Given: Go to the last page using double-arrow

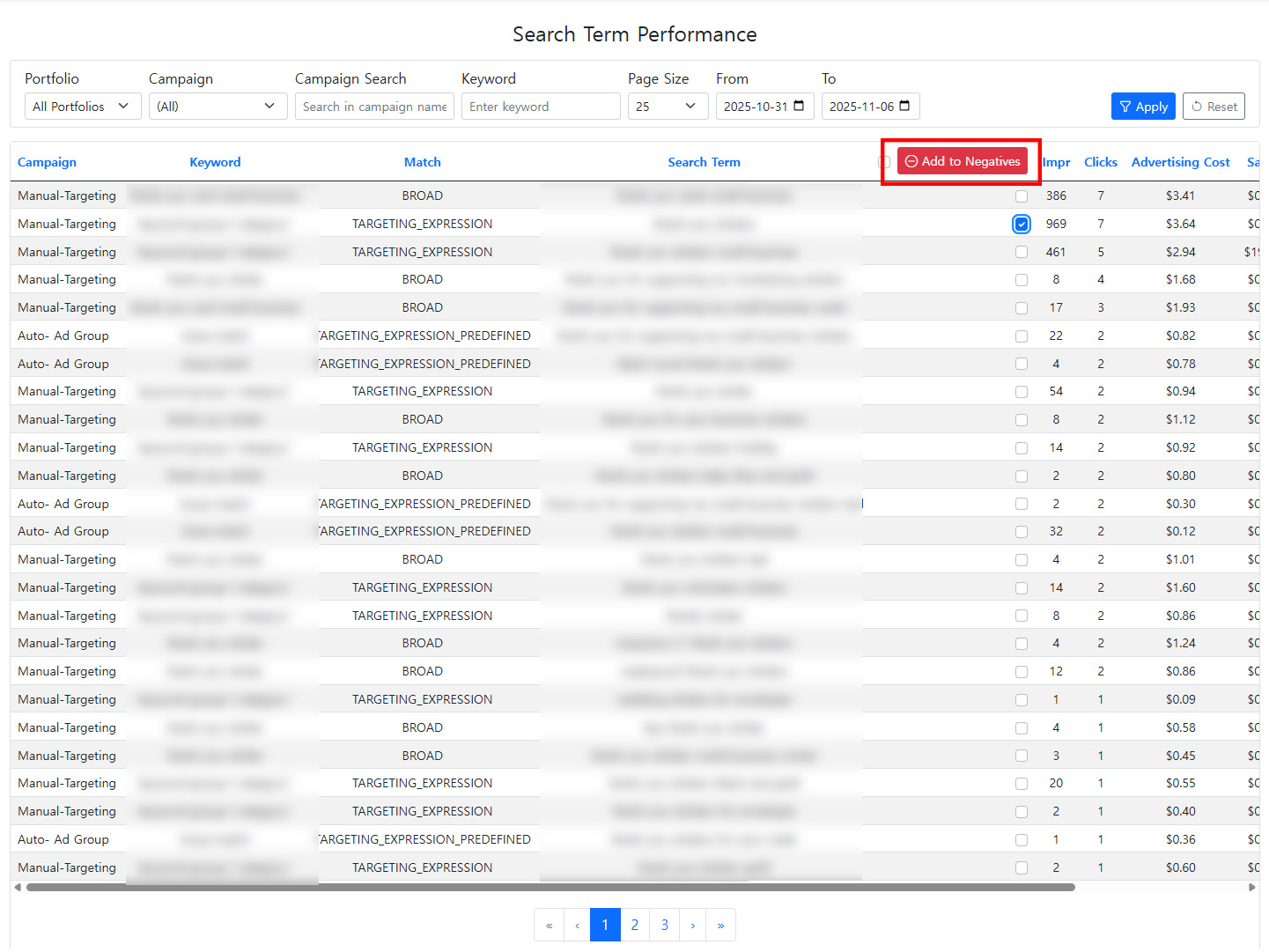Looking at the screenshot, I should click(x=720, y=925).
